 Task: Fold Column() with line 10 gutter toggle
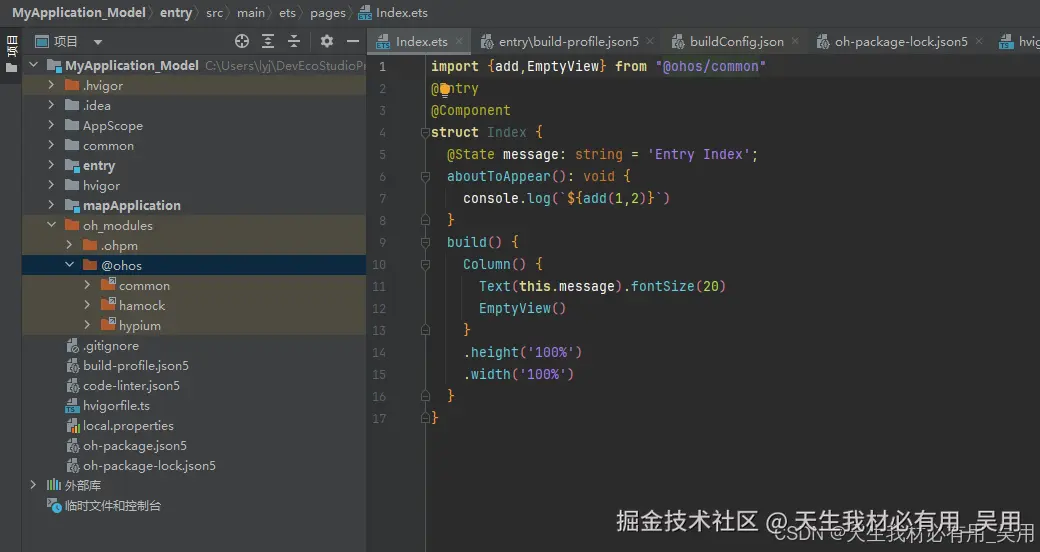pyautogui.click(x=425, y=265)
